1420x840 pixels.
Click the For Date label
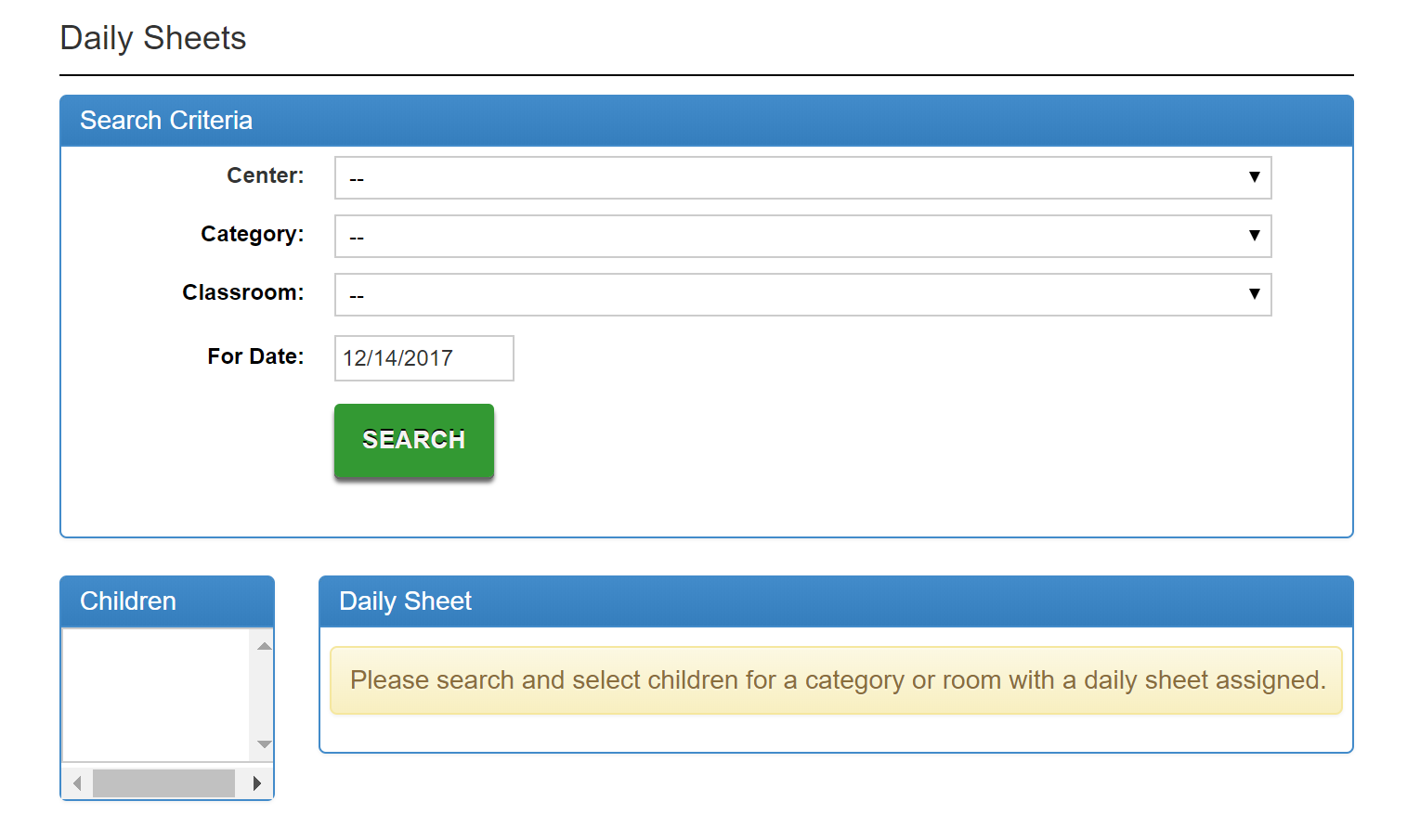(x=255, y=356)
